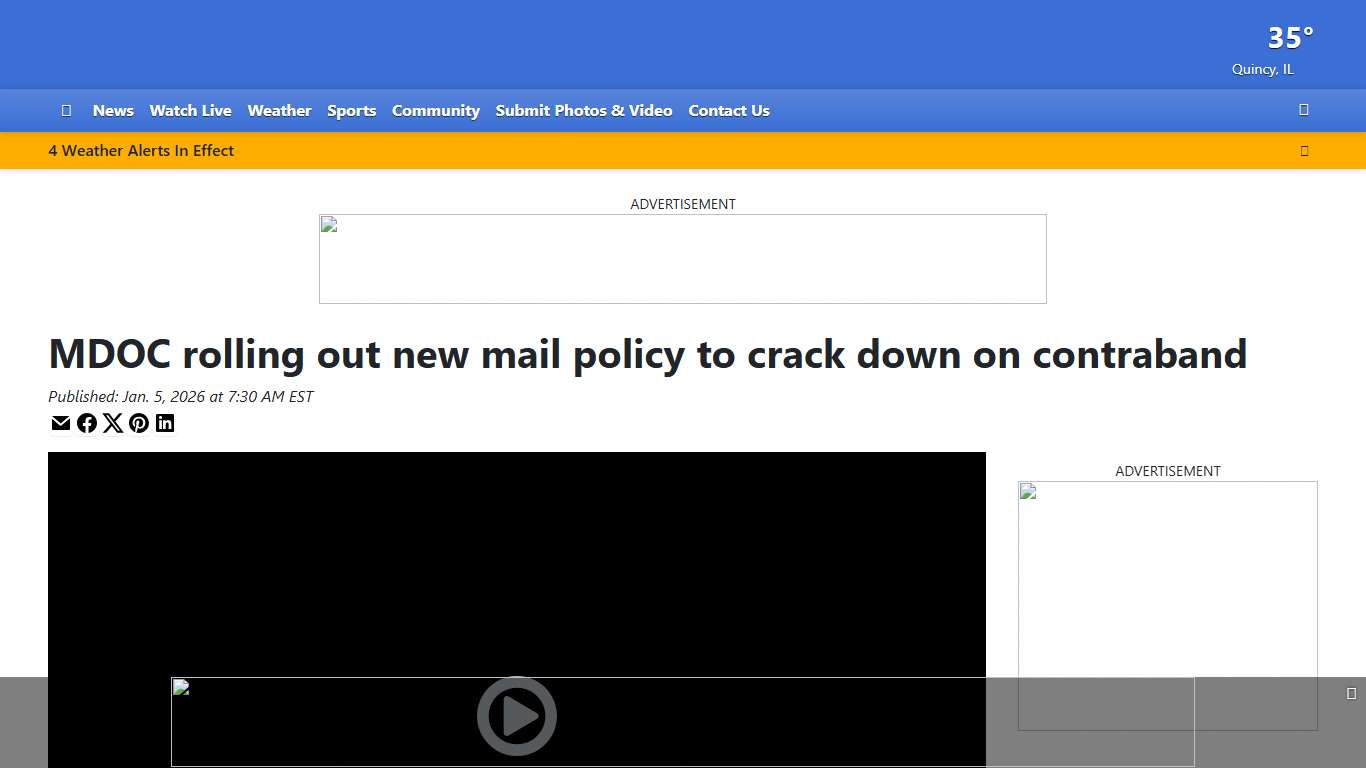Screen dimensions: 1366x768
Task: Share article on X
Action: [113, 423]
